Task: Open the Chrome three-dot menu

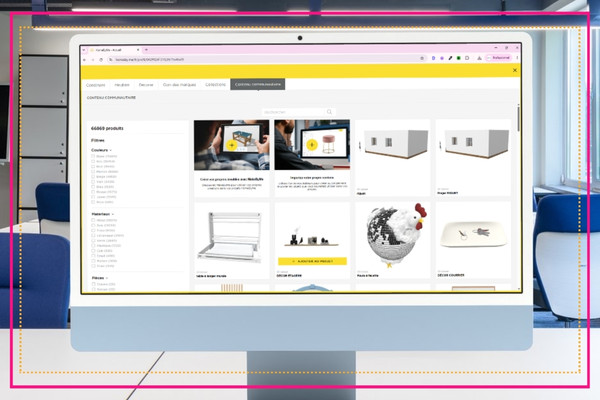Action: tap(517, 58)
